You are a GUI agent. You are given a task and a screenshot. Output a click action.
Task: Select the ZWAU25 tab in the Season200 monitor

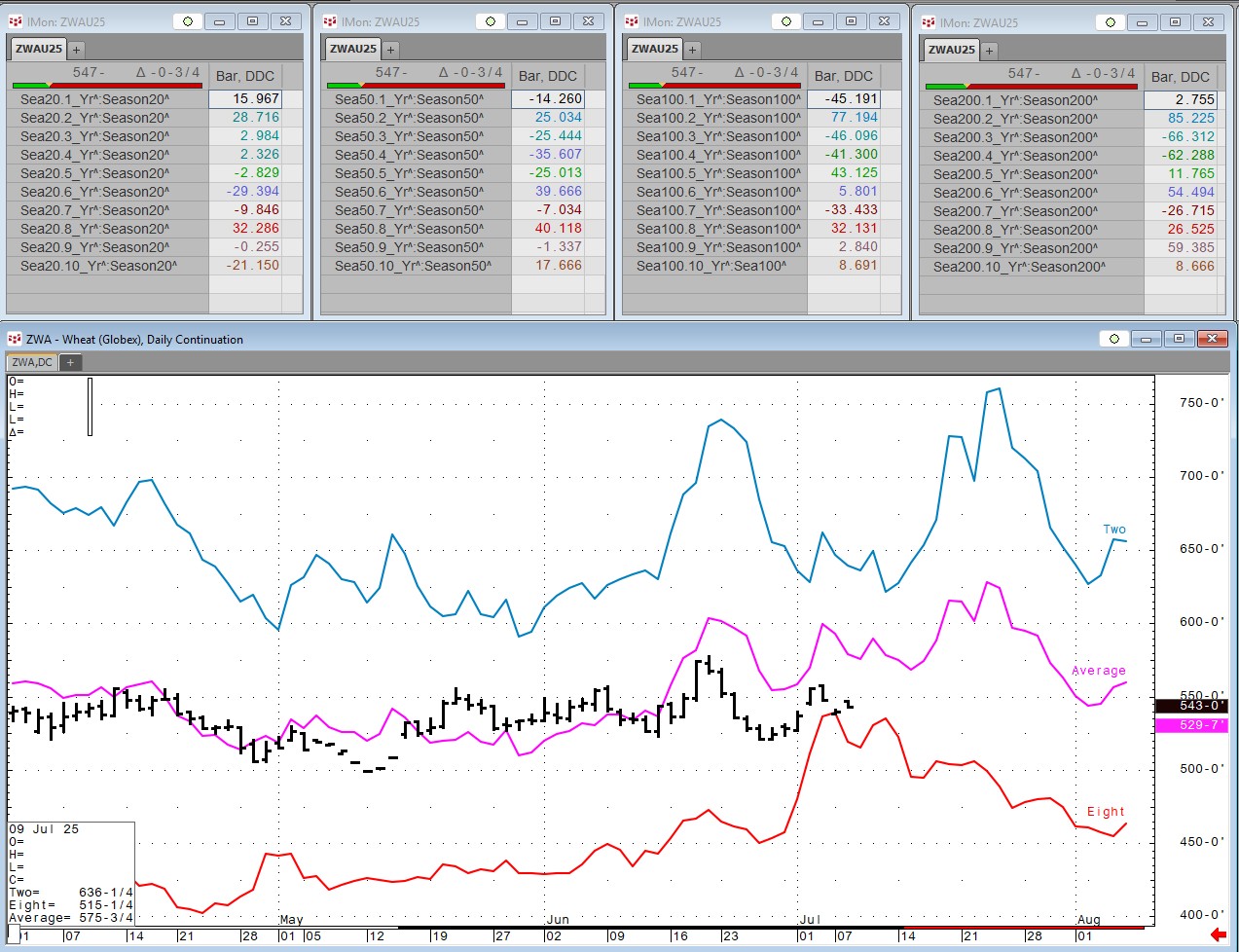coord(951,50)
